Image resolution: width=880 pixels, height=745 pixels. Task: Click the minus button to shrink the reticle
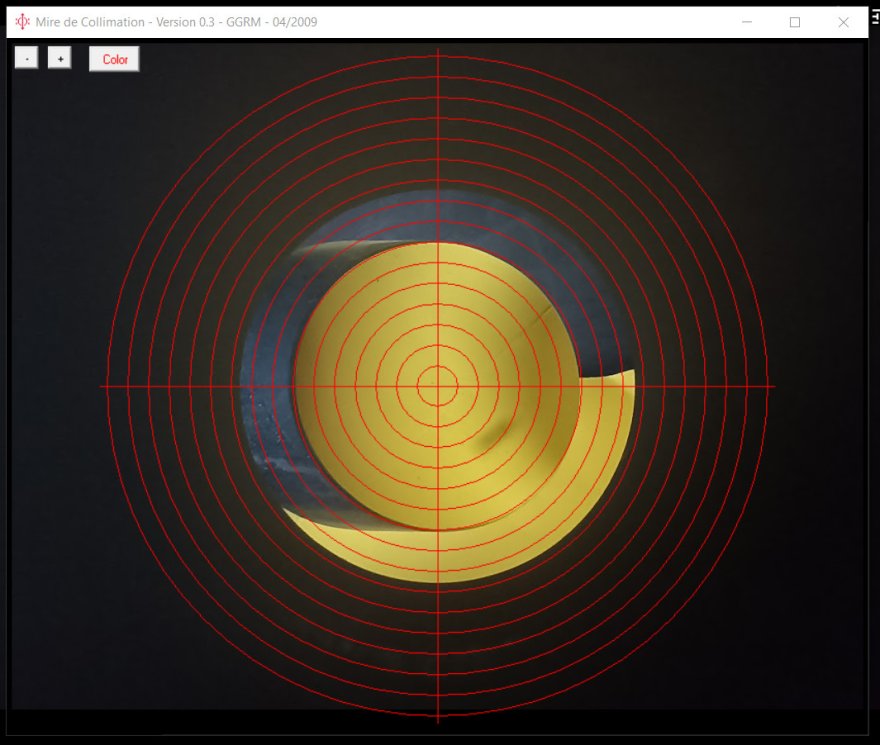26,59
